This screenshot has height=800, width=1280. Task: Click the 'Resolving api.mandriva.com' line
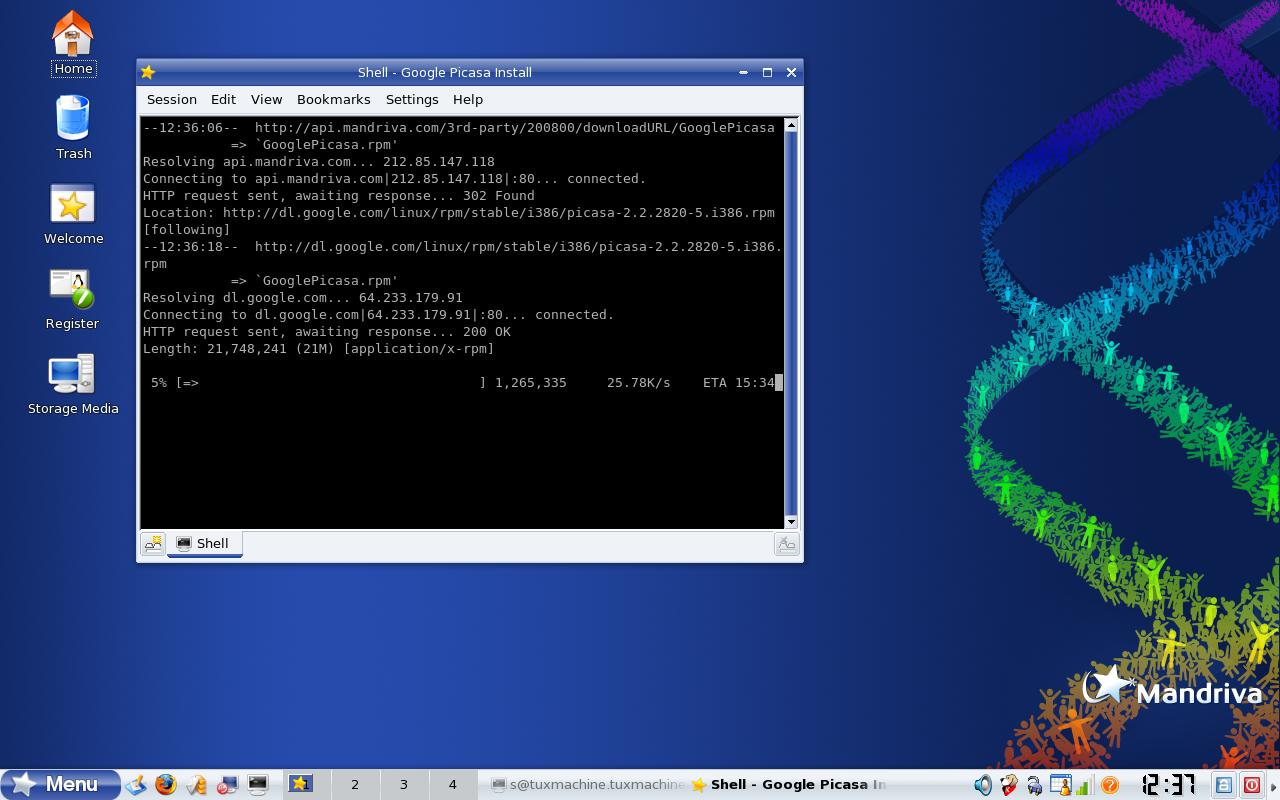[x=319, y=162]
